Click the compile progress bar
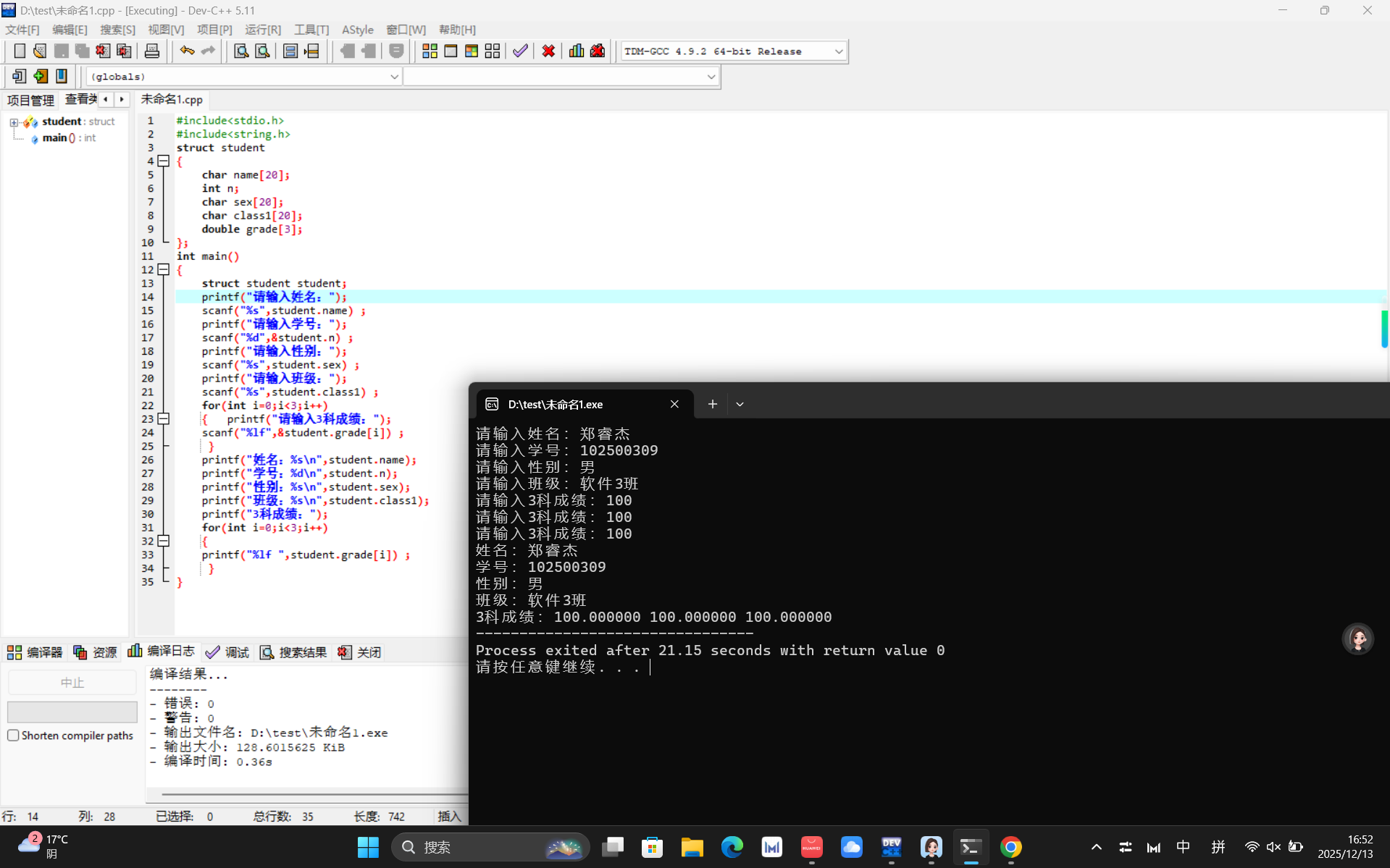 point(72,712)
